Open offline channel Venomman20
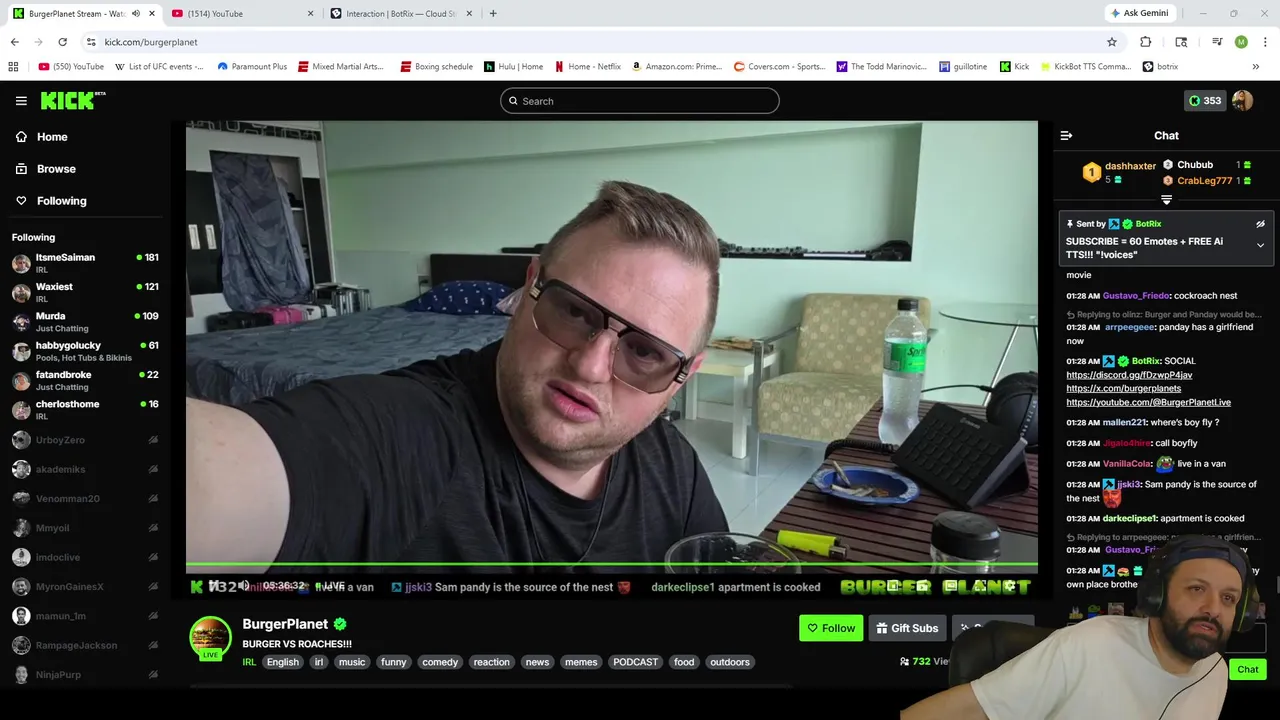This screenshot has height=720, width=1280. 85,498
